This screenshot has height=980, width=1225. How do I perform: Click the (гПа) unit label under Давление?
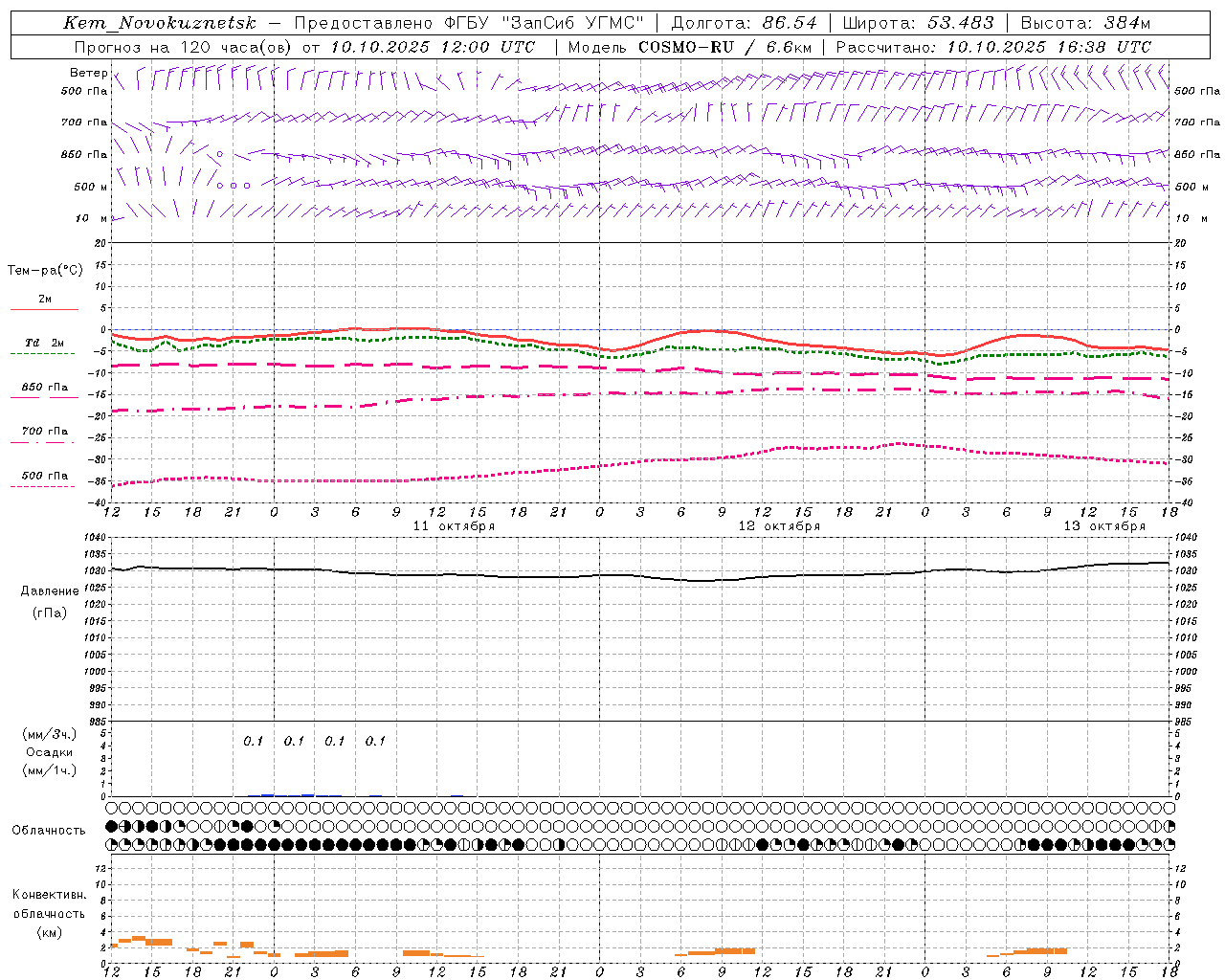click(50, 612)
